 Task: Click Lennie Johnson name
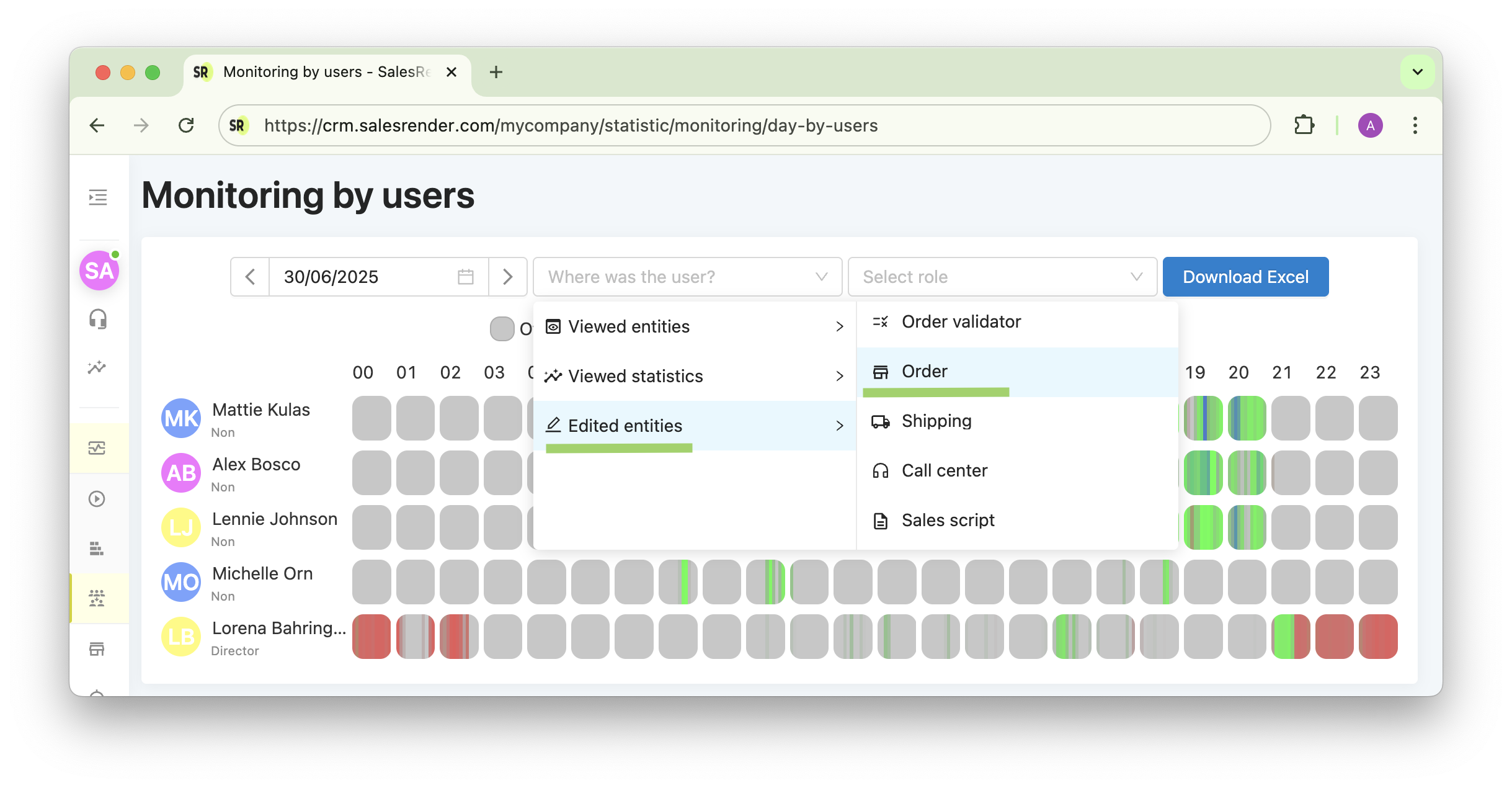coord(274,519)
